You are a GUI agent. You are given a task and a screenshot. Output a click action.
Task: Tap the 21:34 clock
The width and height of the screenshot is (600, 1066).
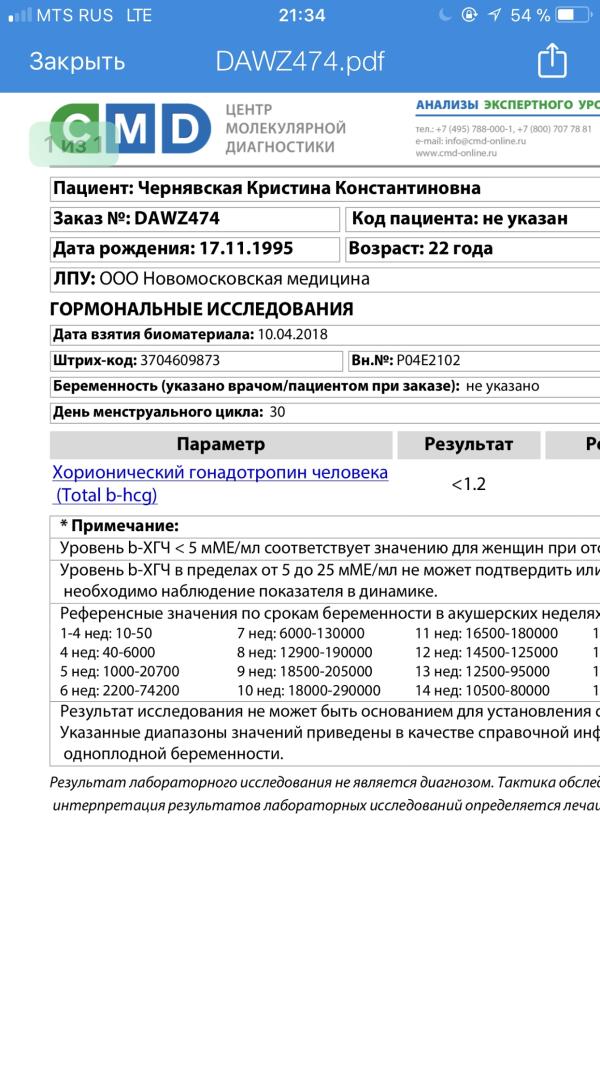pos(302,15)
